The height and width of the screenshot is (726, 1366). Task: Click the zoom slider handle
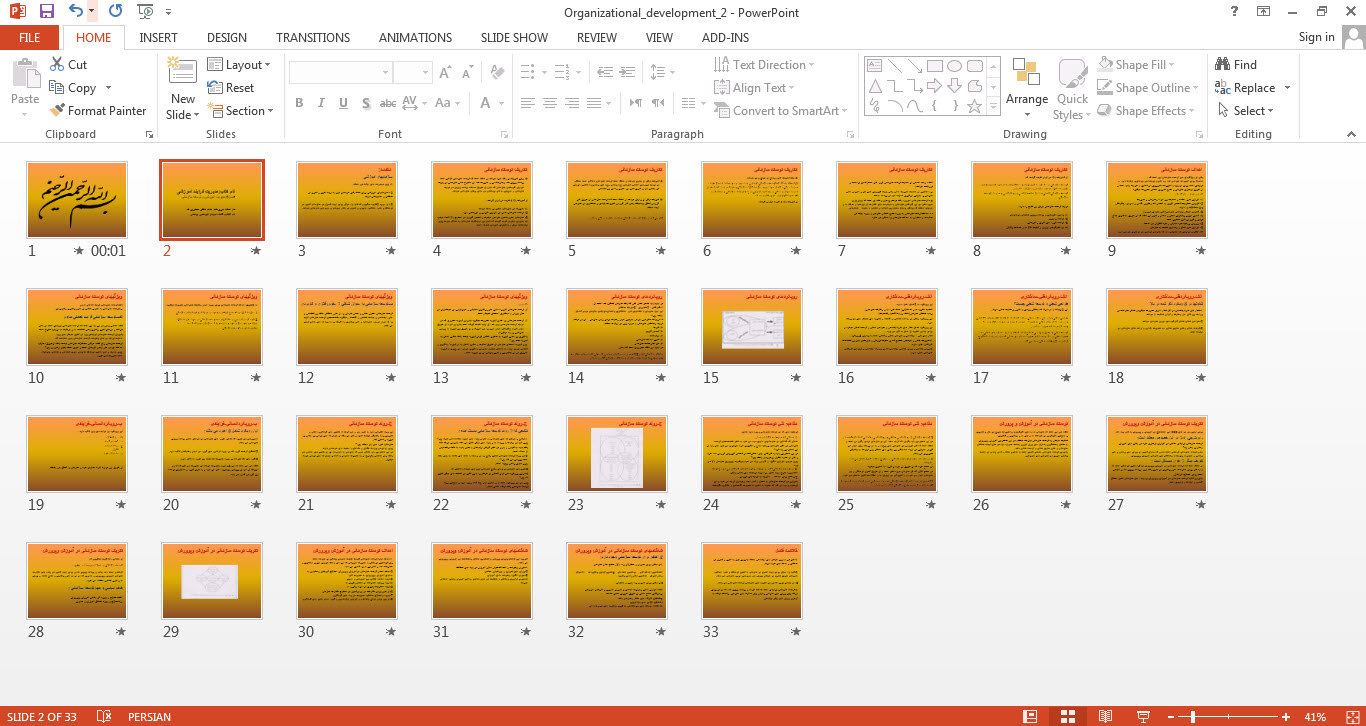(x=1193, y=717)
